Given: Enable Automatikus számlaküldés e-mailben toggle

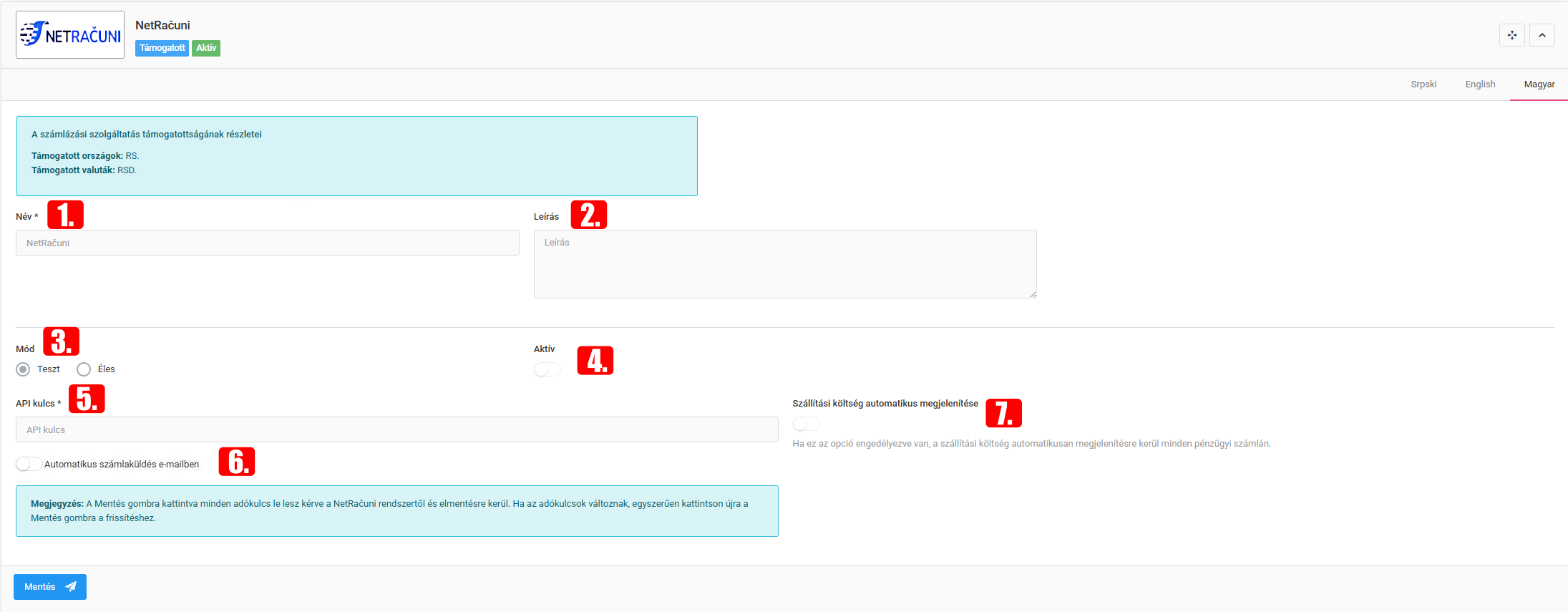Looking at the screenshot, I should click(29, 464).
